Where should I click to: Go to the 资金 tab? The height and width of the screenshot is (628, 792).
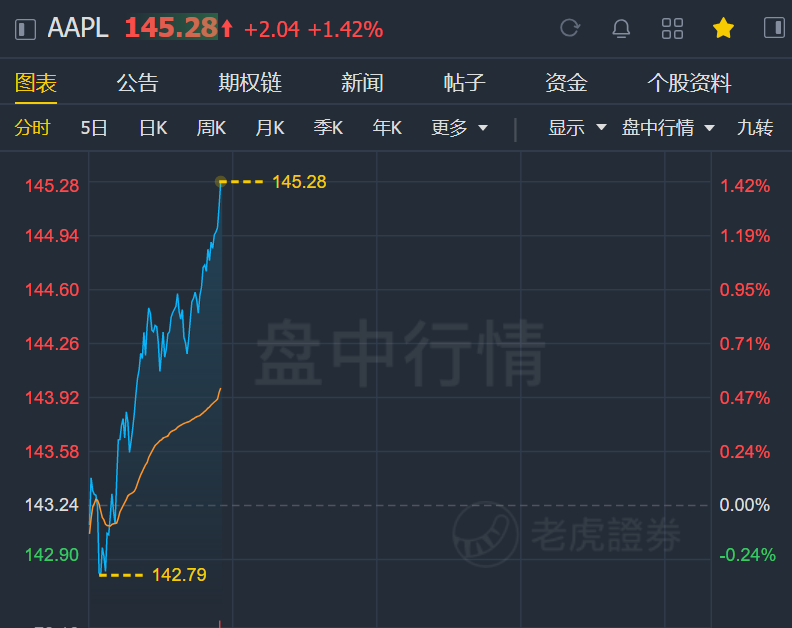[x=566, y=83]
